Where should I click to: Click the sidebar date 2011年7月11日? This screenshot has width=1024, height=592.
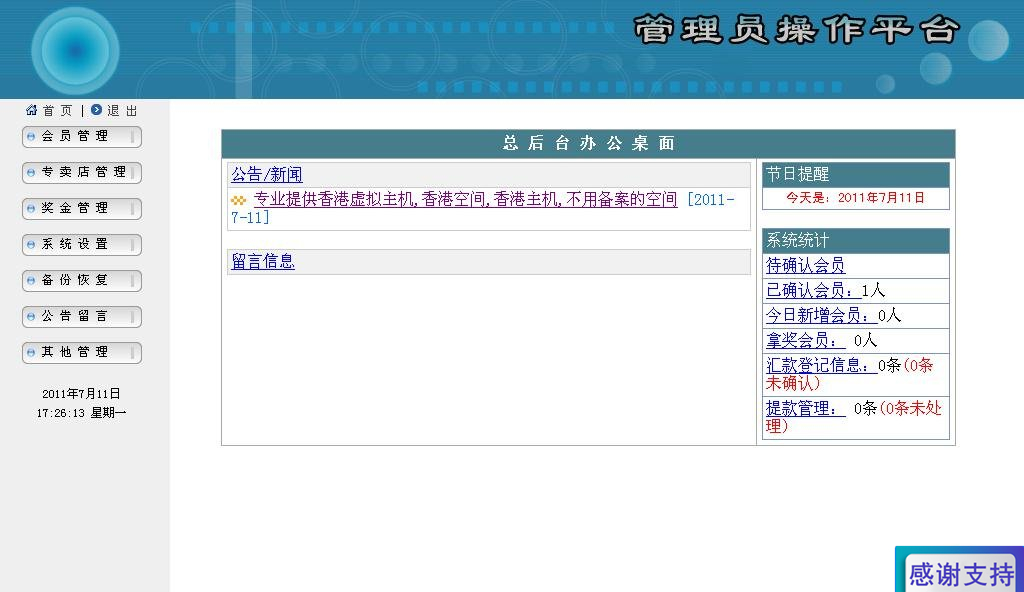[82, 394]
